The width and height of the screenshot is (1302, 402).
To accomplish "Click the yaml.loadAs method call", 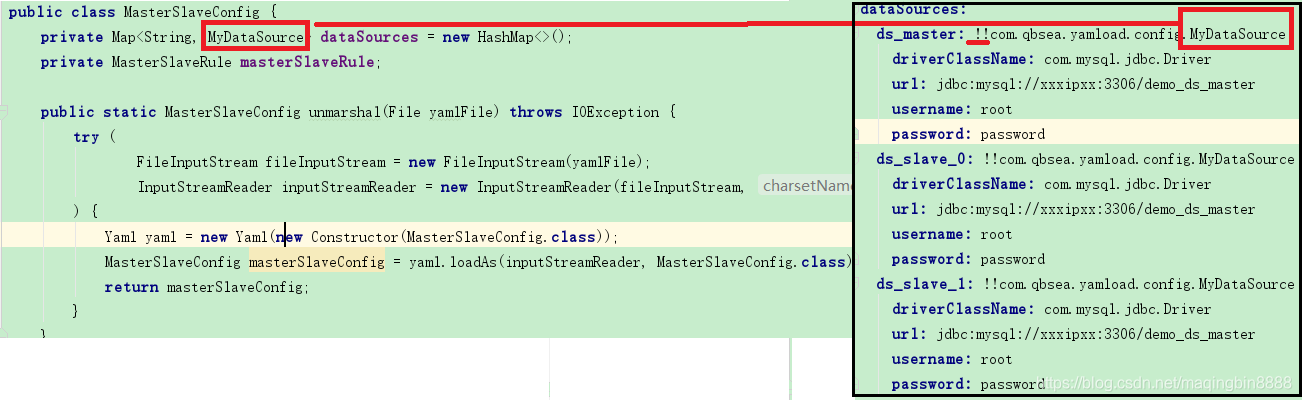I will click(455, 262).
